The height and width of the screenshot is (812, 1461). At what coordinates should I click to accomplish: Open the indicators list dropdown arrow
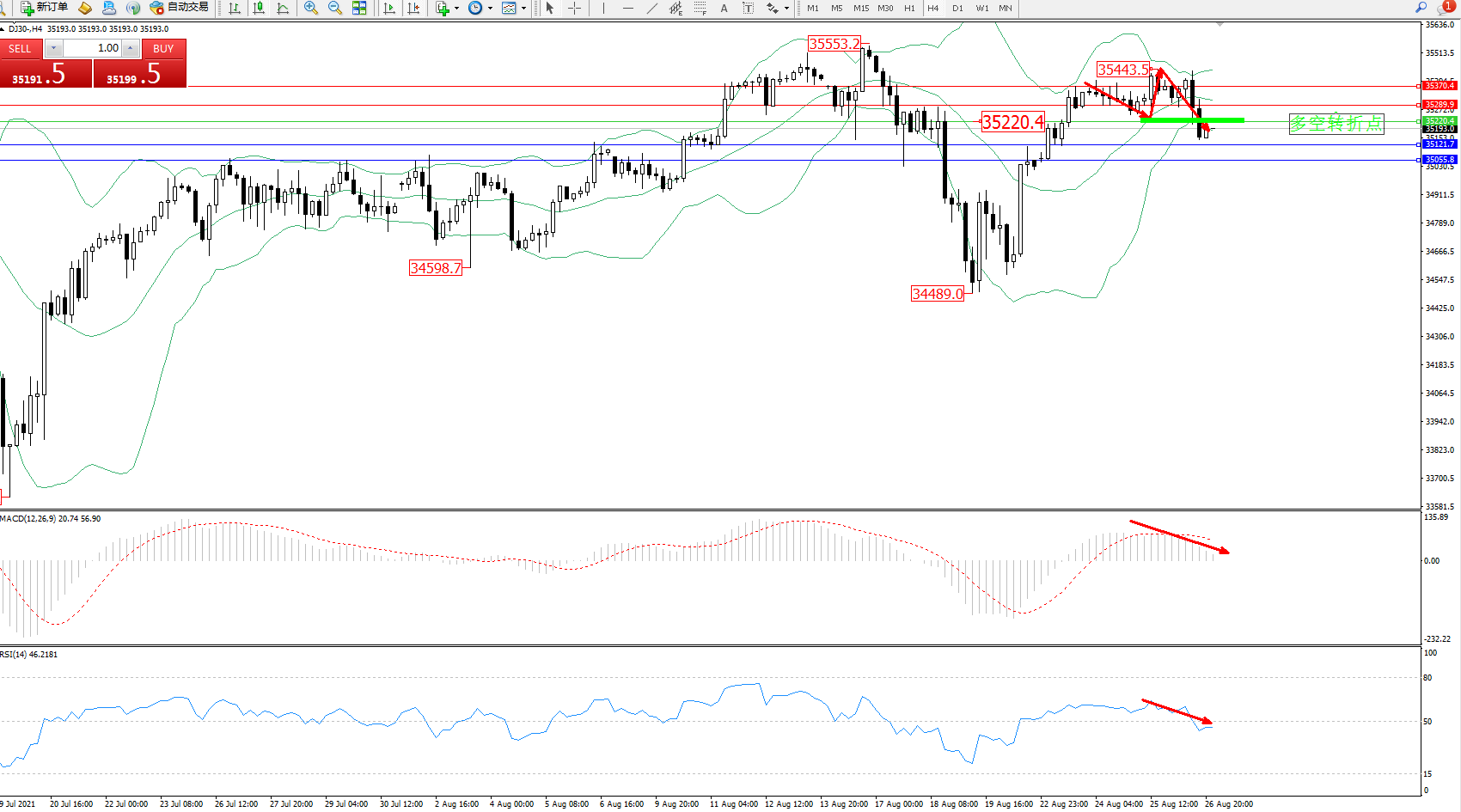(456, 8)
